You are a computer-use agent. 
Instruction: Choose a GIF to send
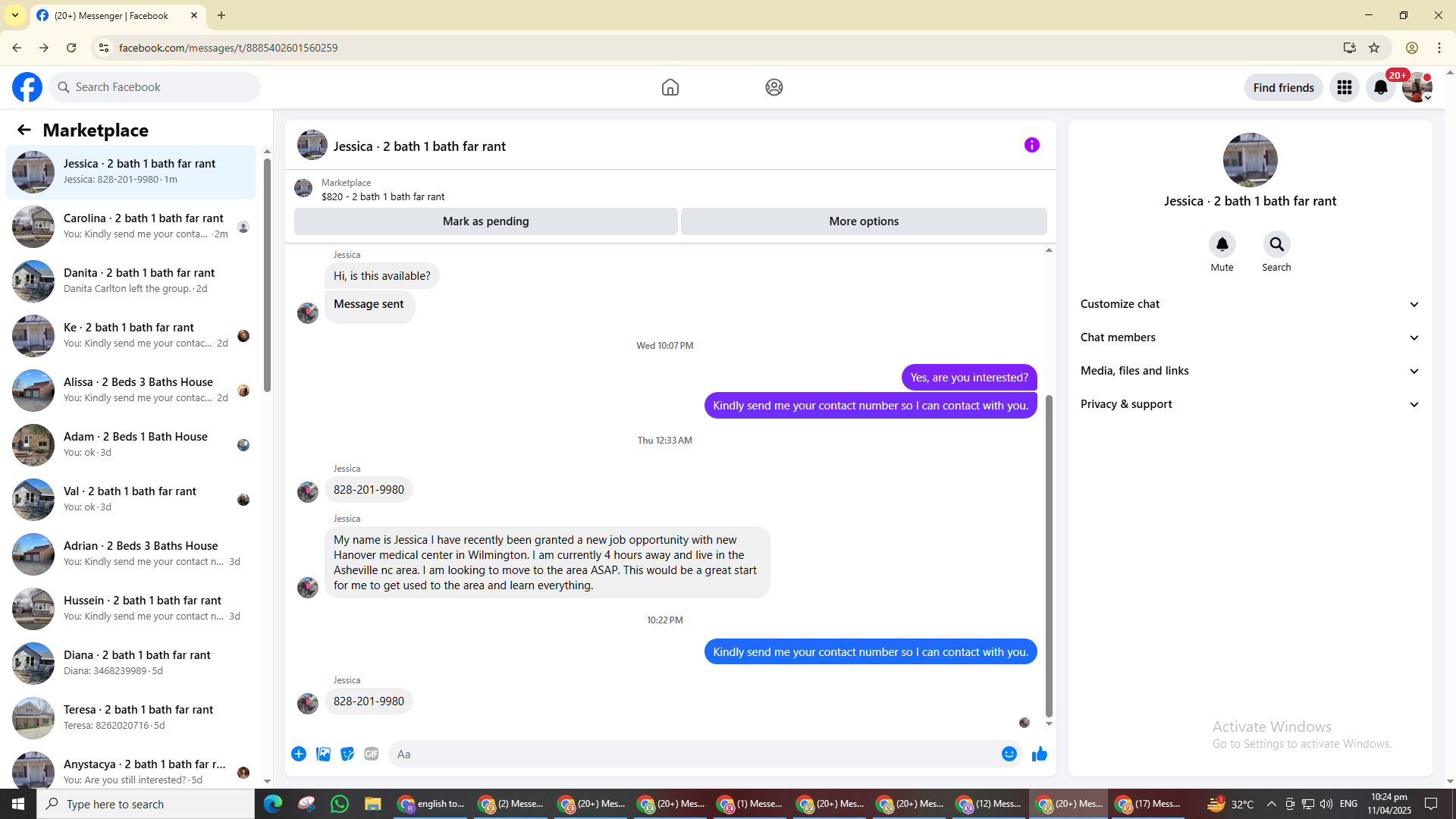click(372, 754)
